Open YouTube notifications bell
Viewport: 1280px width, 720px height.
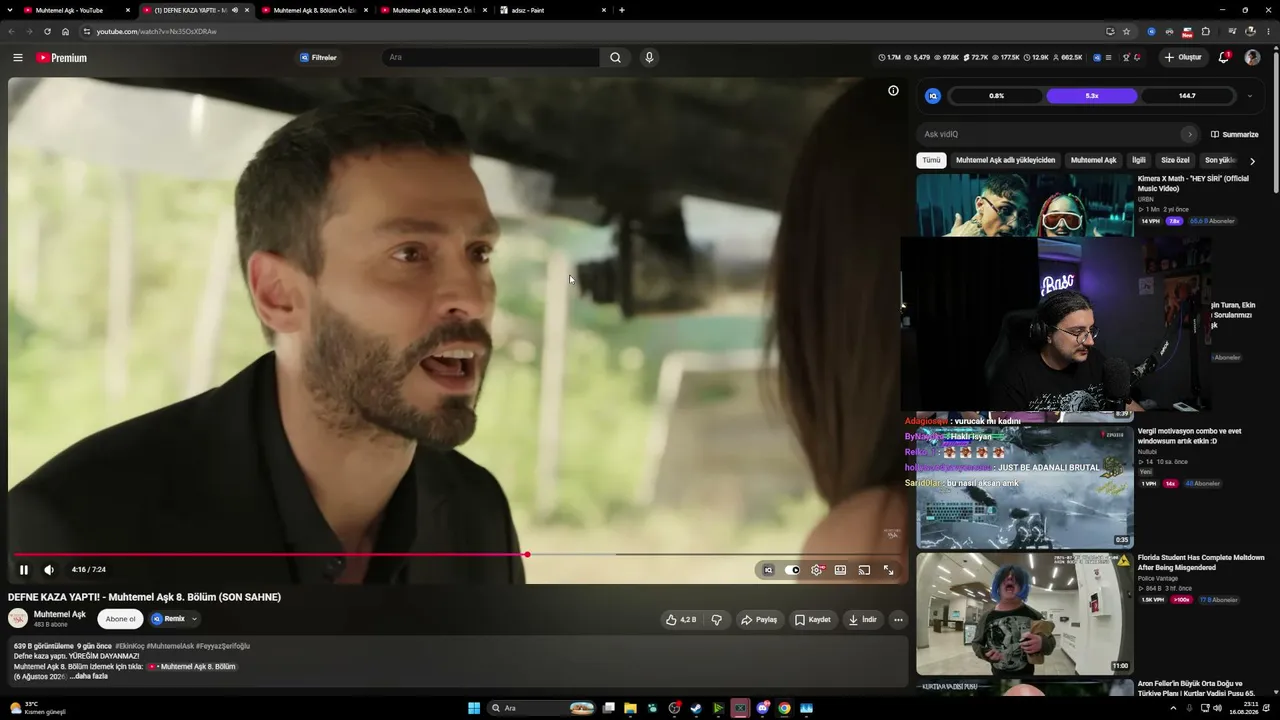click(1224, 58)
